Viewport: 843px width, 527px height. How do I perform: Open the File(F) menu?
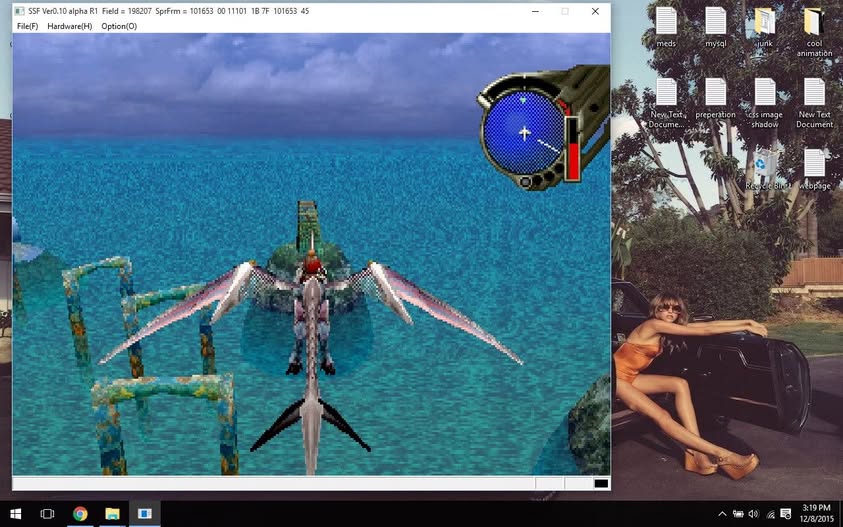click(x=27, y=26)
